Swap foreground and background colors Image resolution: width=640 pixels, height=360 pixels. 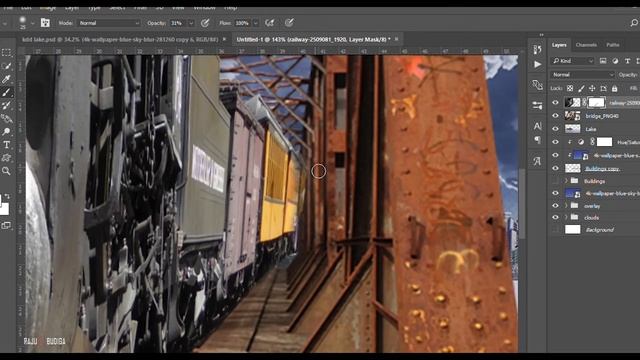pos(7,196)
